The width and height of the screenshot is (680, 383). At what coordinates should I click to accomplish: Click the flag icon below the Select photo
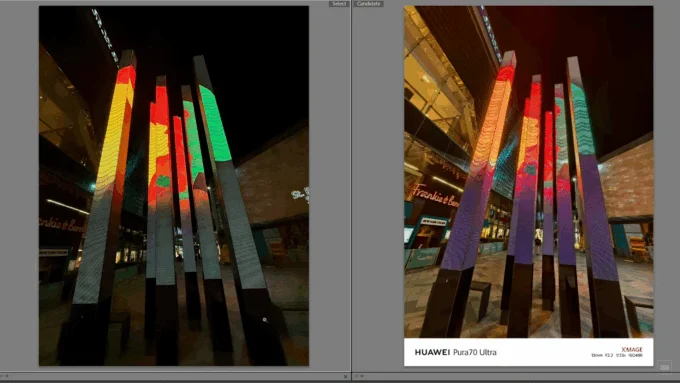pos(2,376)
